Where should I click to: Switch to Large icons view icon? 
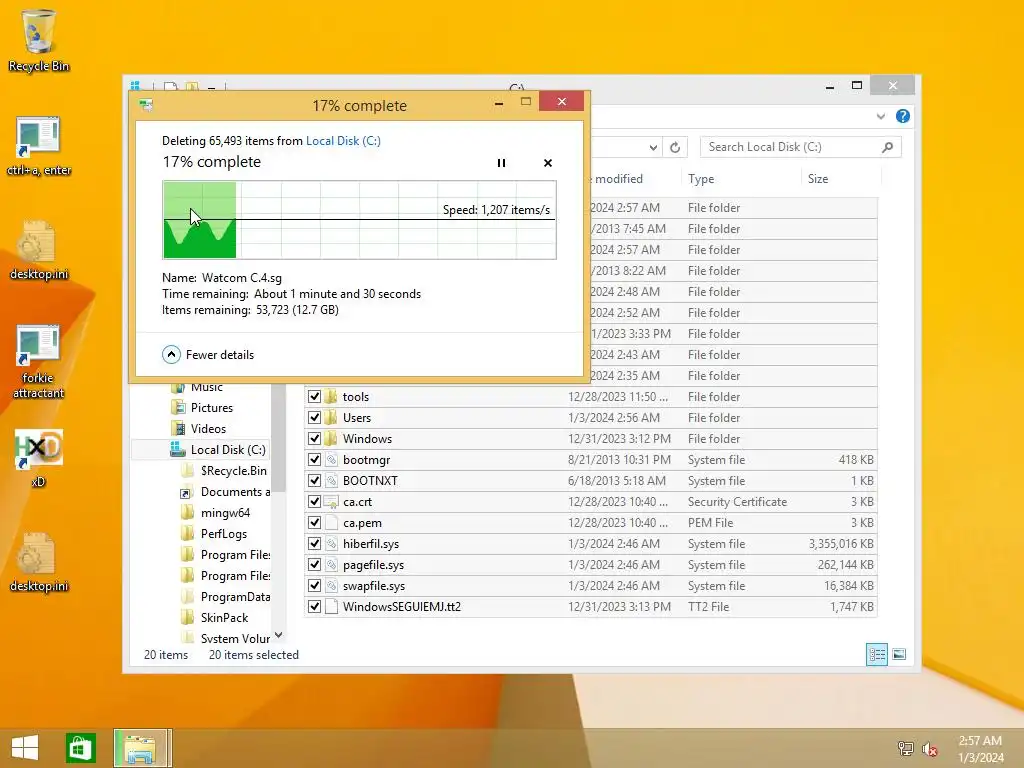(899, 654)
